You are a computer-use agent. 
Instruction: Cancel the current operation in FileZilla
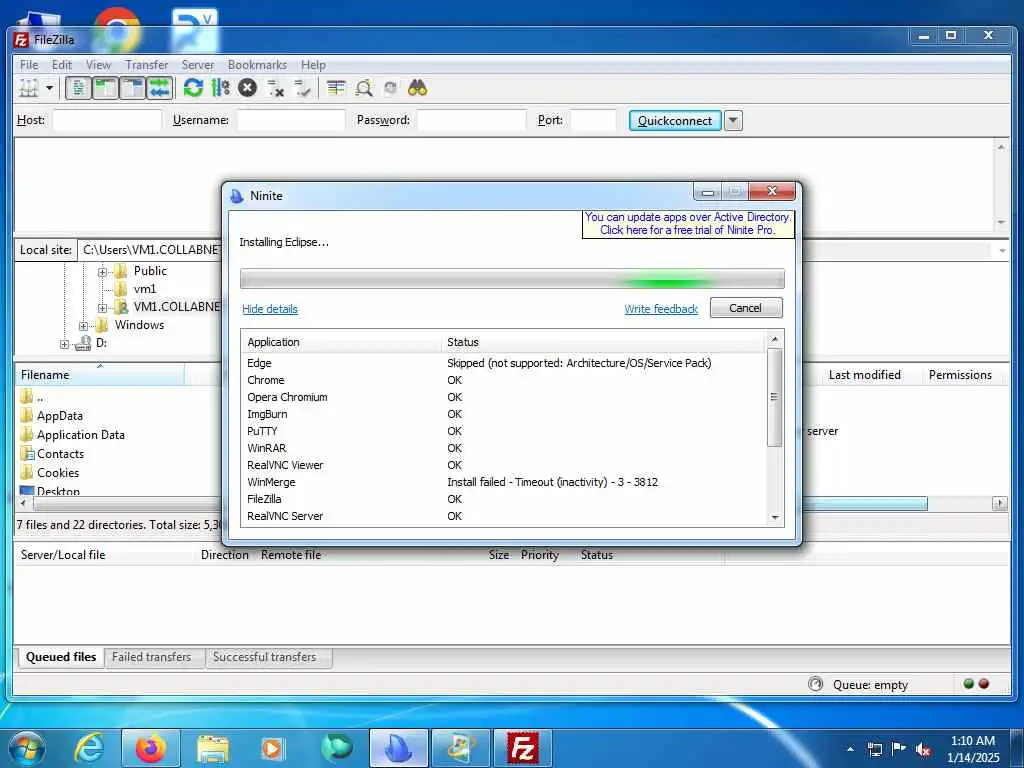click(248, 88)
